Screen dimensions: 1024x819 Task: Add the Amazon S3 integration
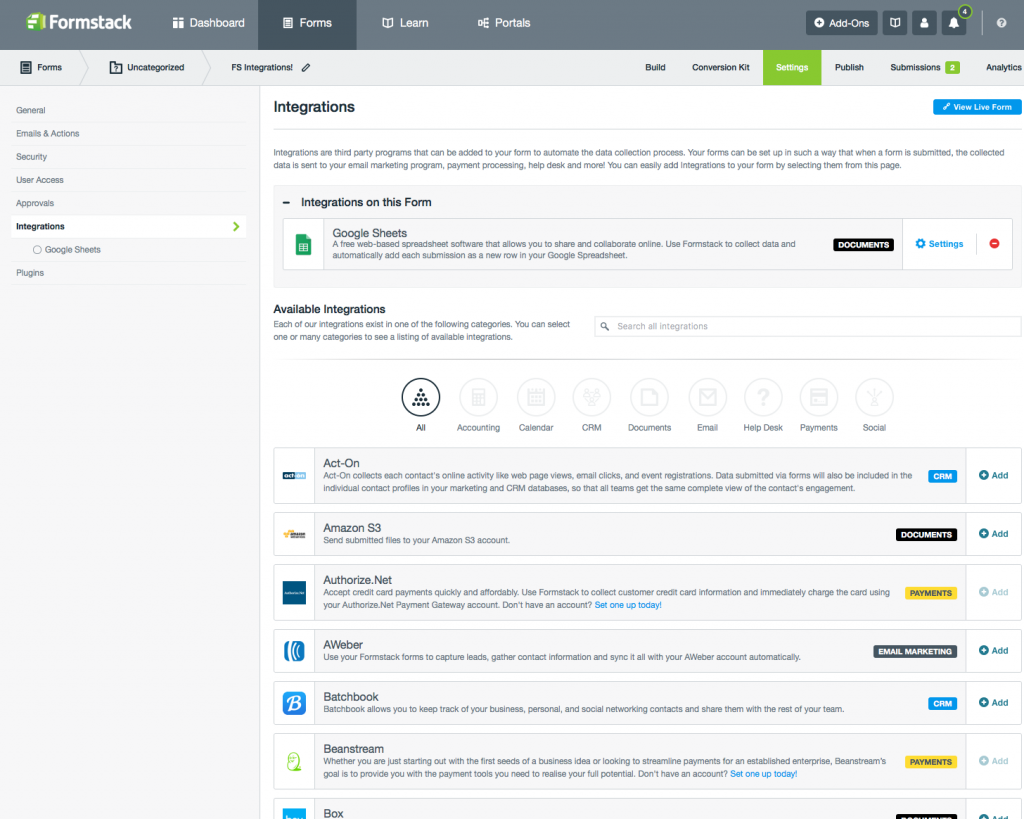(x=993, y=534)
